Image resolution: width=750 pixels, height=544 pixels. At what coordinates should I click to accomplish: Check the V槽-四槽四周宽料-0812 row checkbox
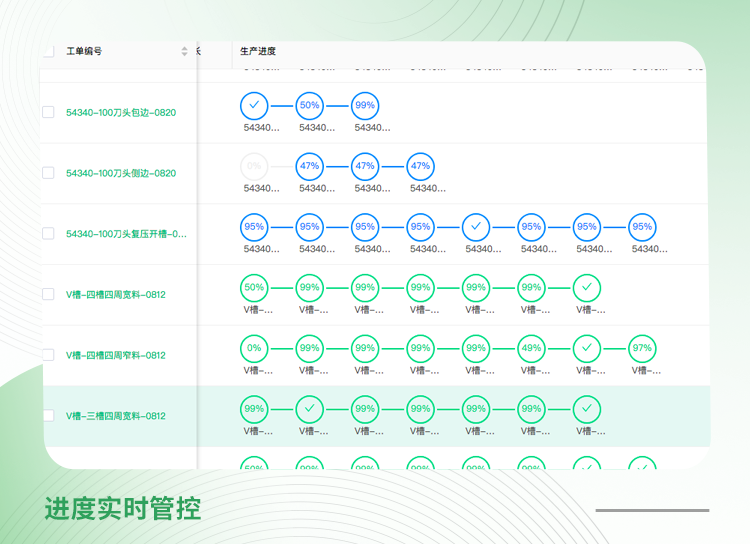pos(48,294)
